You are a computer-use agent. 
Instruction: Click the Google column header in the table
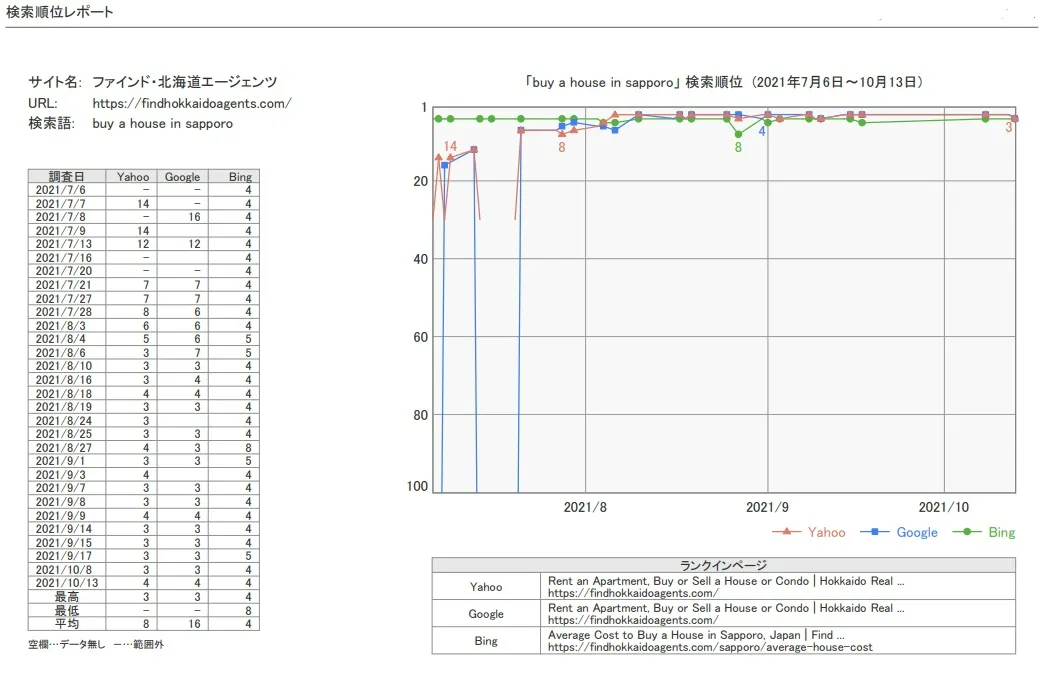pyautogui.click(x=182, y=176)
